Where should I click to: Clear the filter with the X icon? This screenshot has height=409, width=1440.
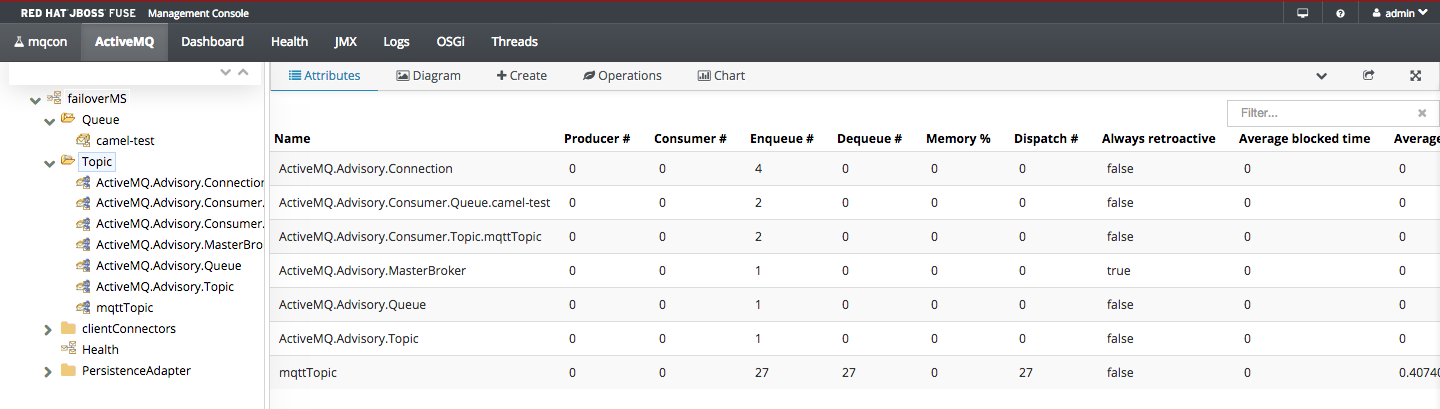1422,113
